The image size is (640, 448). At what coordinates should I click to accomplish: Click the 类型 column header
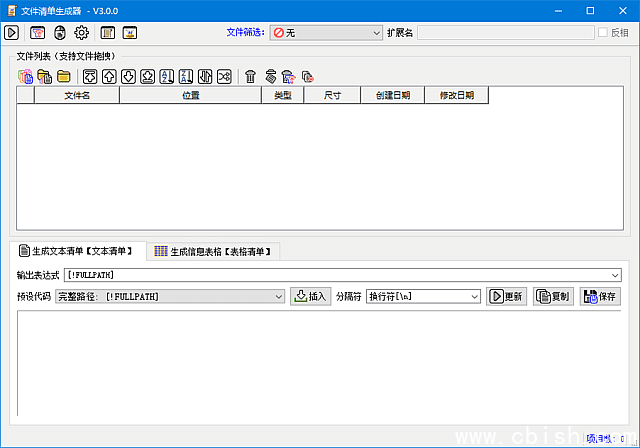[x=282, y=95]
